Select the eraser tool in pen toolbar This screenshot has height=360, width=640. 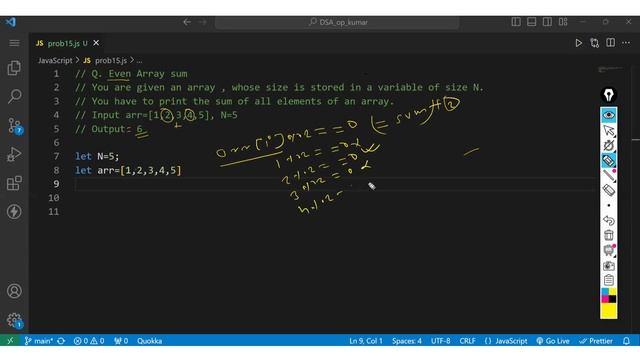tap(609, 190)
